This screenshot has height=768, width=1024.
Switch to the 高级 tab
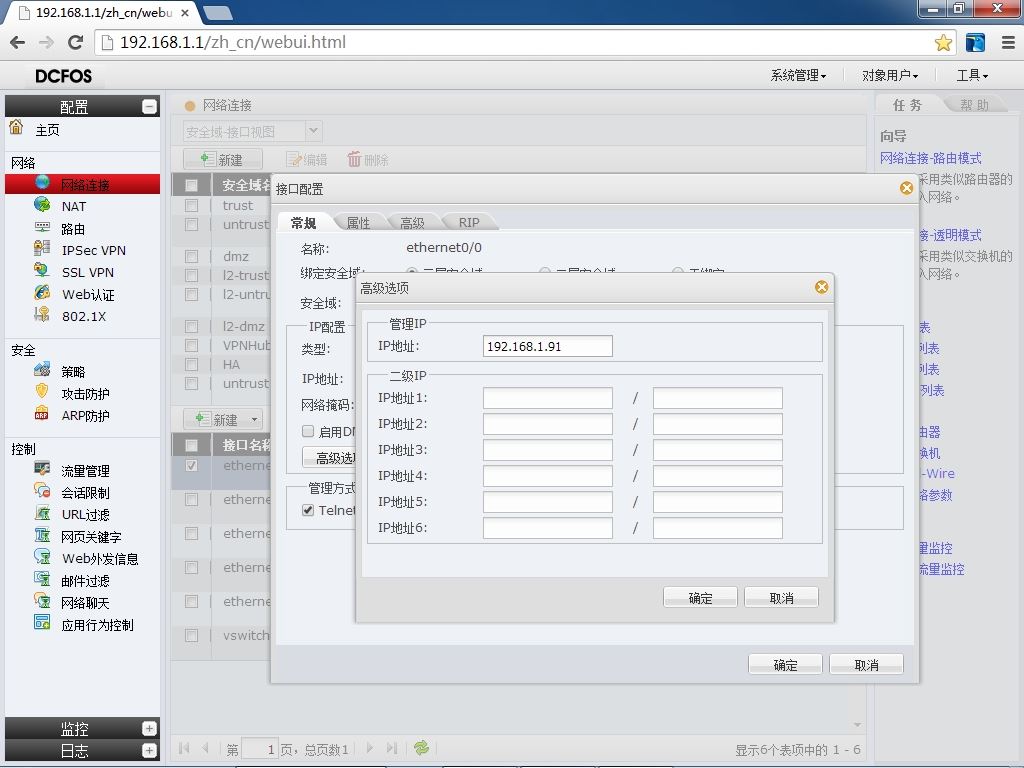pyautogui.click(x=412, y=223)
